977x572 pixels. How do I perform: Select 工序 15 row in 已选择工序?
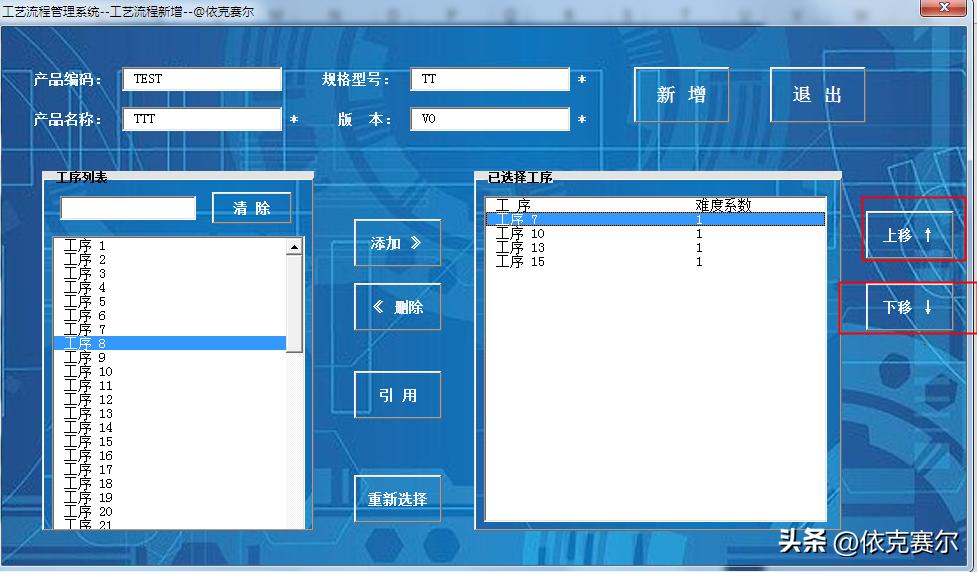[x=655, y=262]
